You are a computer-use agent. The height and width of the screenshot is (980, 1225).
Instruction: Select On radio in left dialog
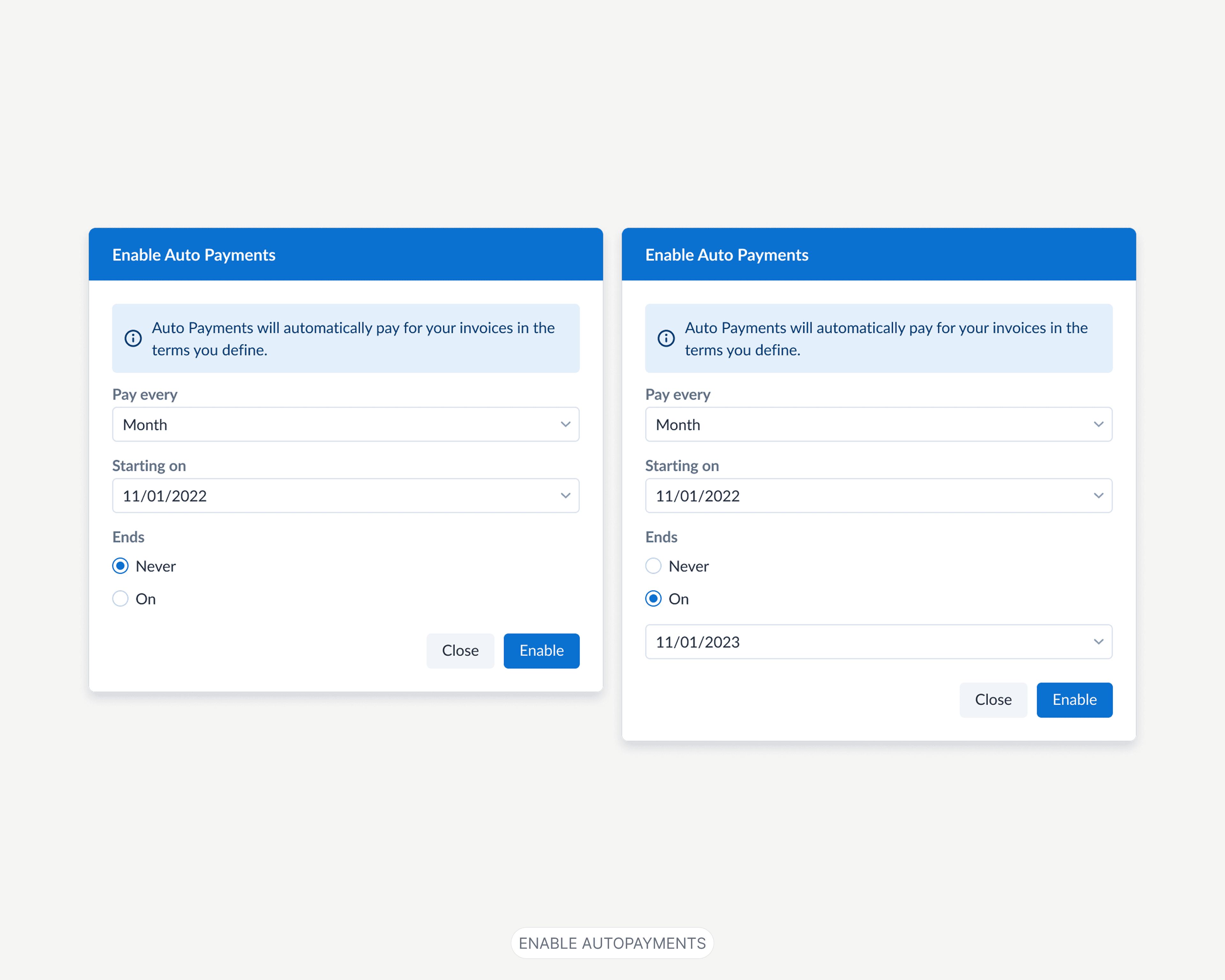(x=121, y=598)
